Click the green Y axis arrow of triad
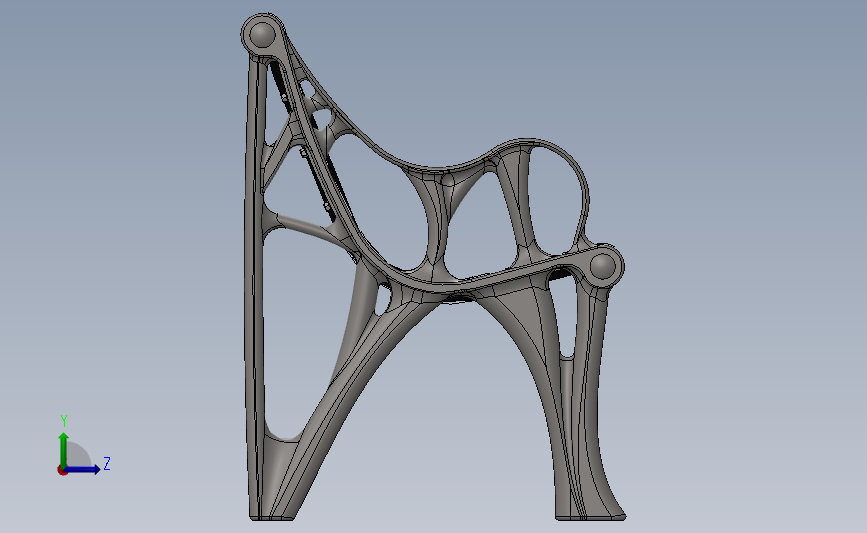The height and width of the screenshot is (533, 867). 64,450
